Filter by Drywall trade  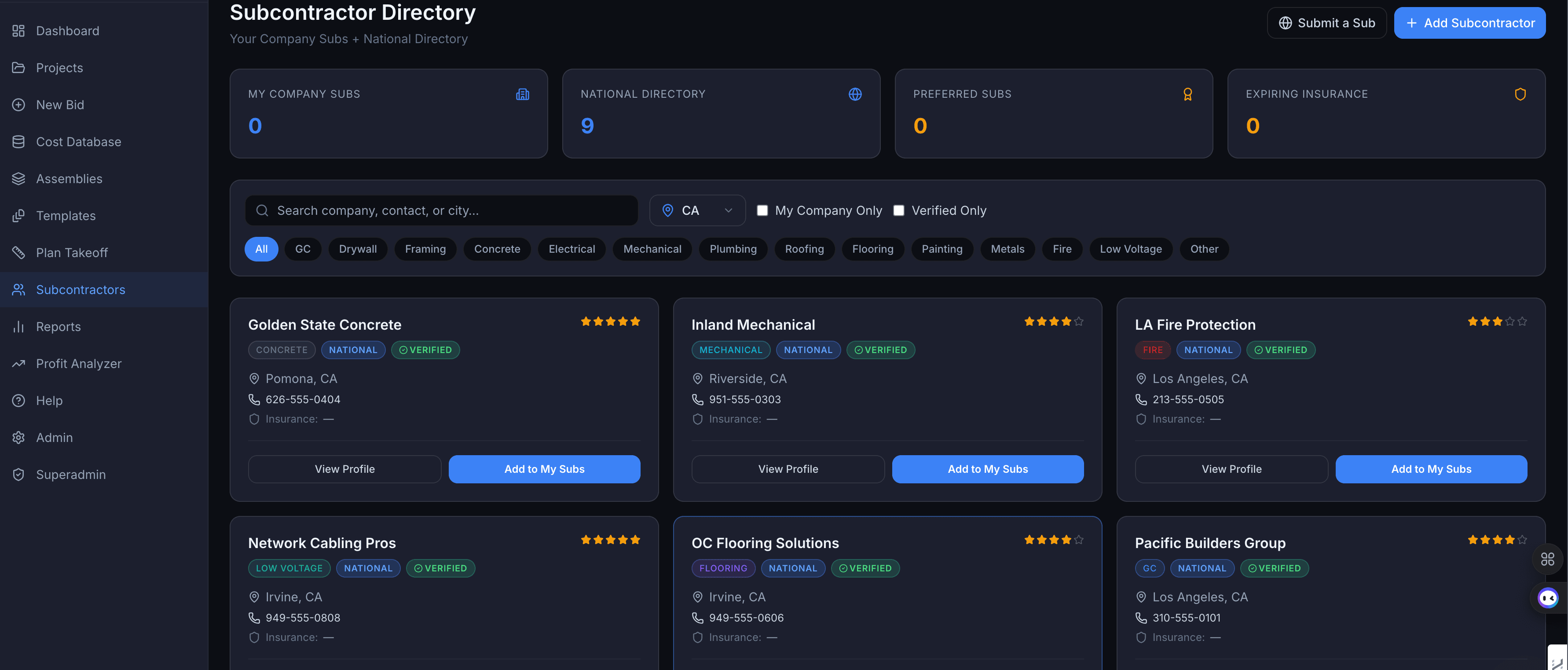tap(357, 249)
